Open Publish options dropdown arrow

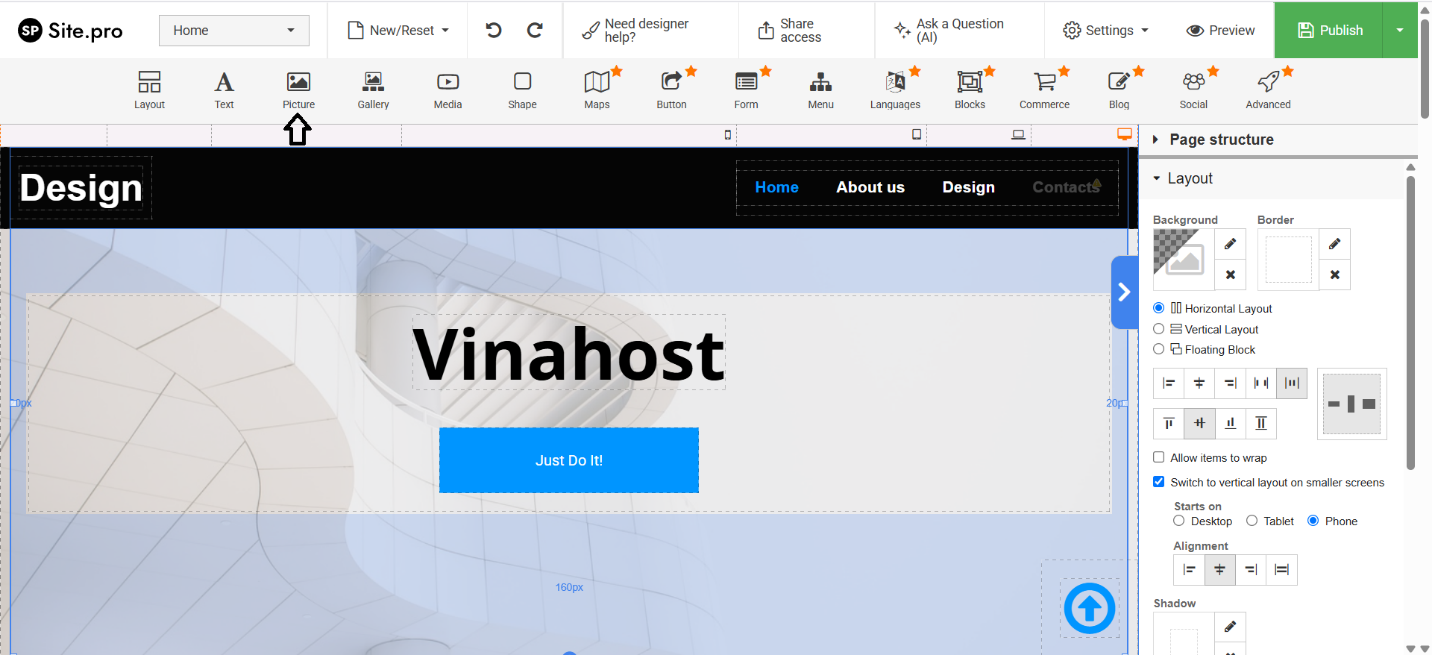(1400, 30)
